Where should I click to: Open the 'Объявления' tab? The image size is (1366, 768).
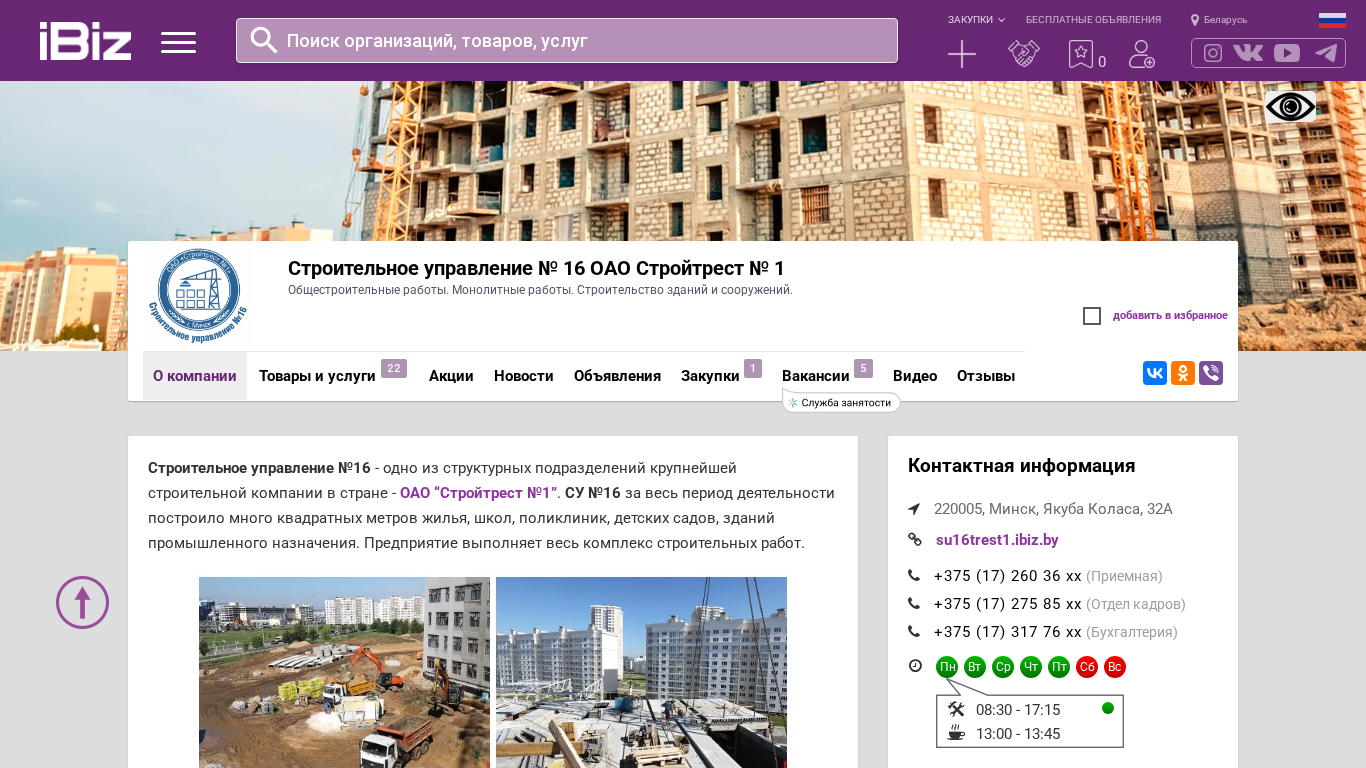pos(617,376)
